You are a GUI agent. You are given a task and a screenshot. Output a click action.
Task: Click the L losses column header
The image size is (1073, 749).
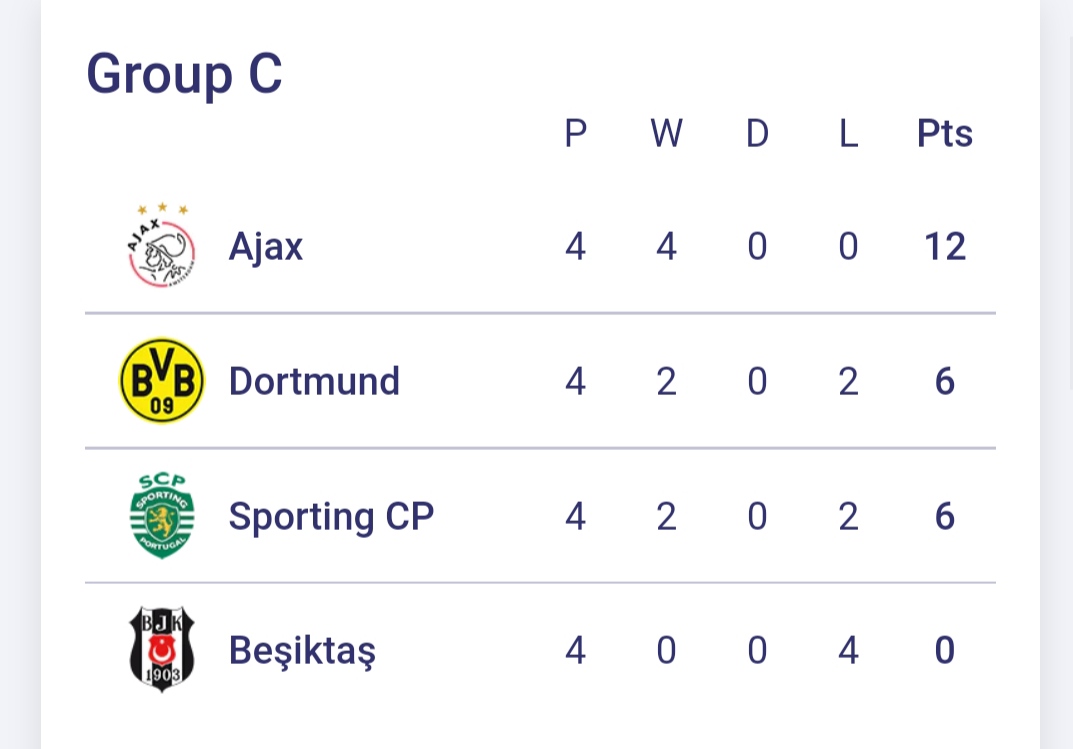coord(848,133)
